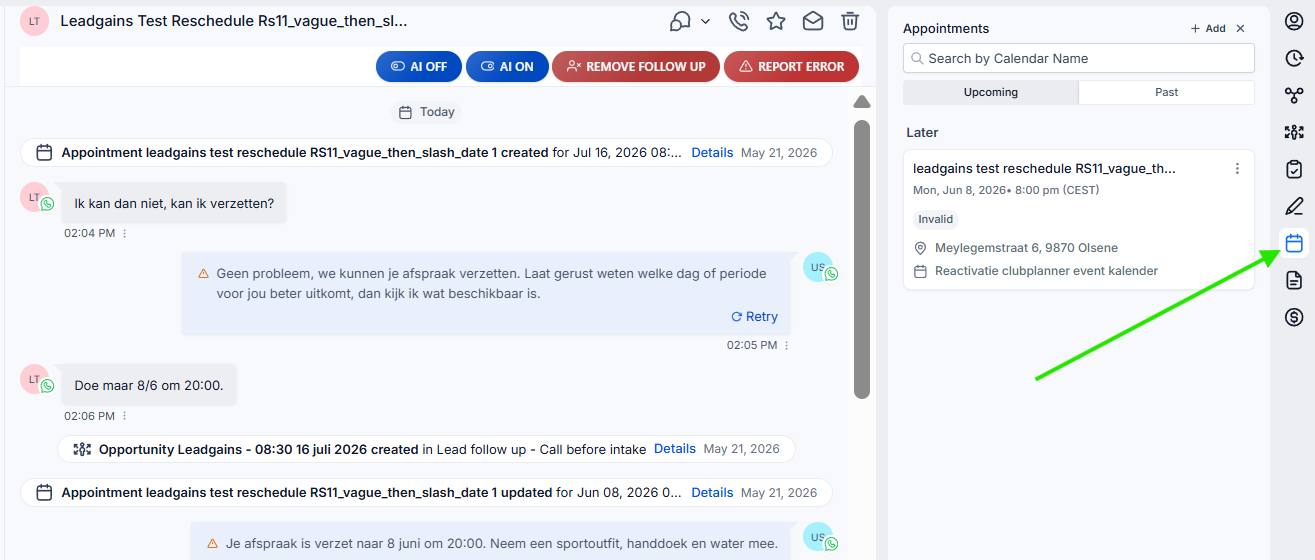Click the conversation scrollbar thumb
Image resolution: width=1315 pixels, height=560 pixels.
861,260
